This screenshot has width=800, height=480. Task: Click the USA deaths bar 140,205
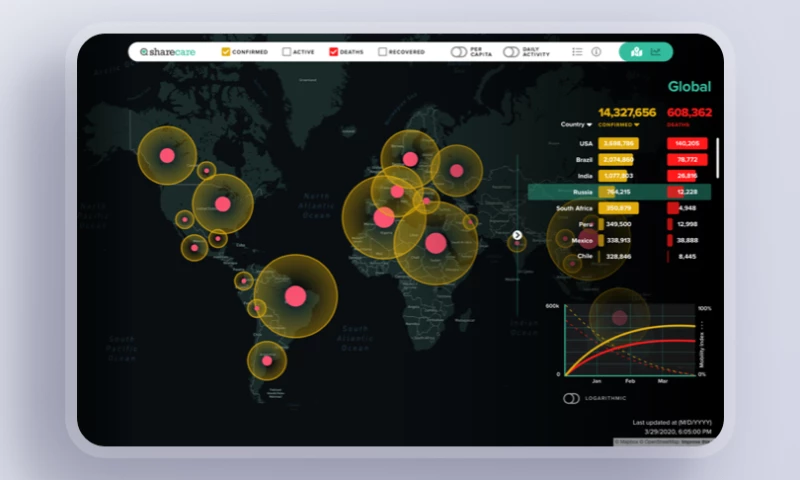point(687,143)
